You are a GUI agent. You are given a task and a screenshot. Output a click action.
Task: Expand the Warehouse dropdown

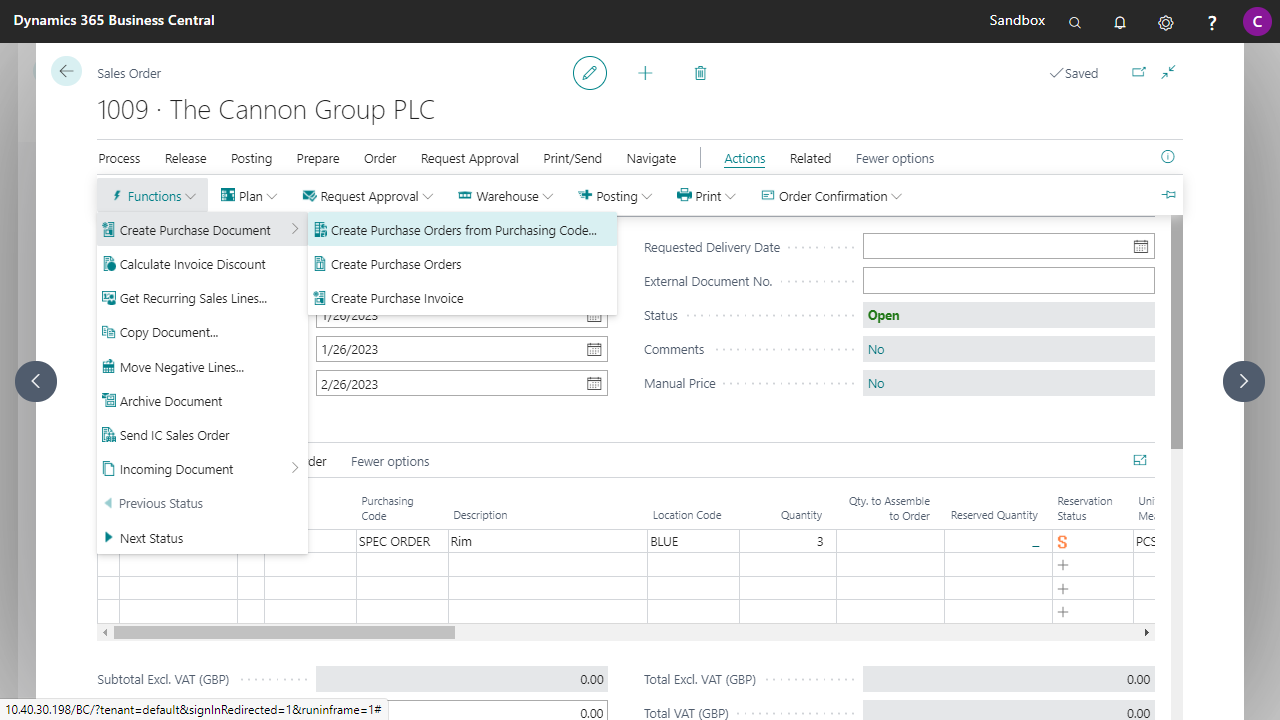tap(507, 196)
